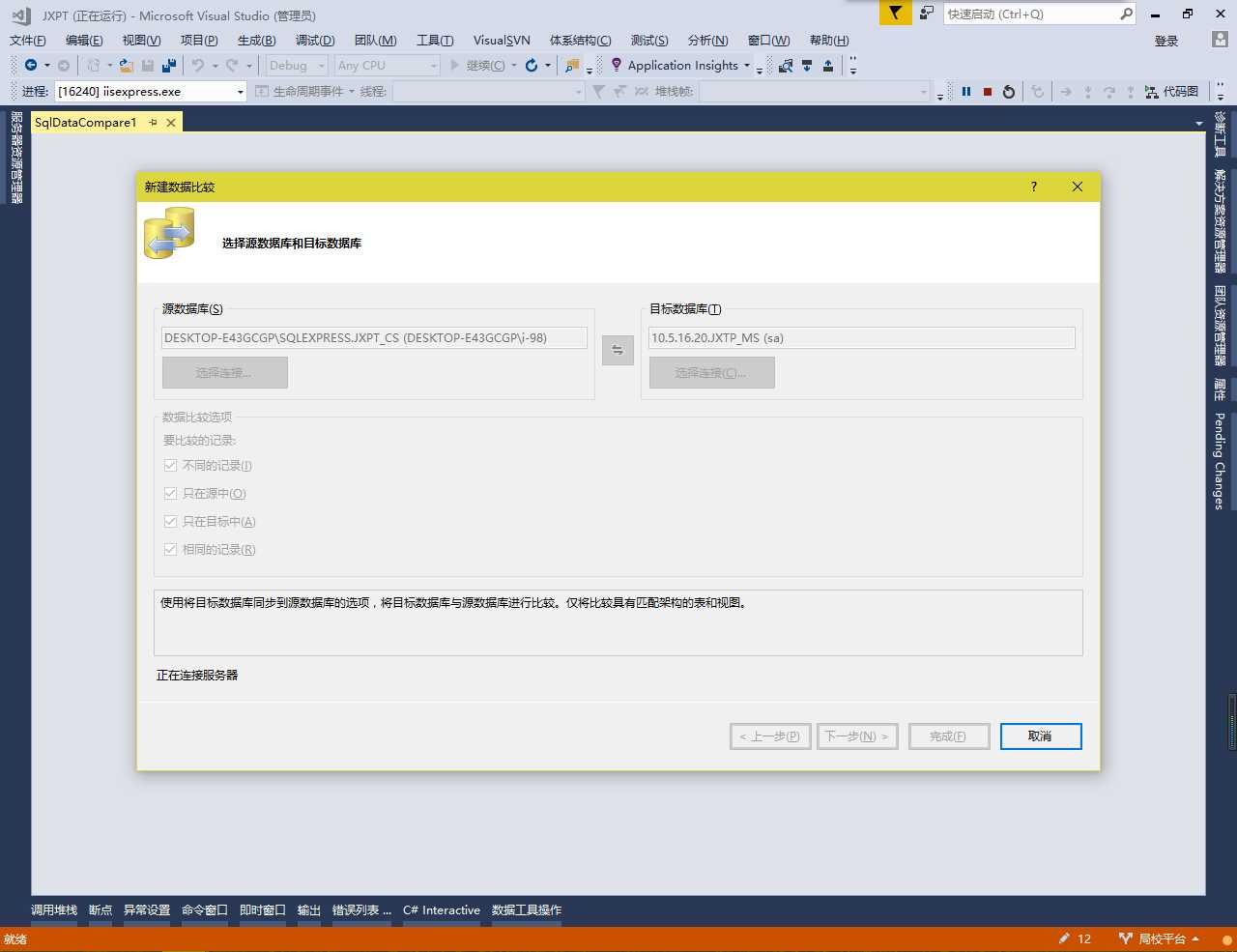Open the 体系结构 menu
1237x952 pixels.
[580, 40]
